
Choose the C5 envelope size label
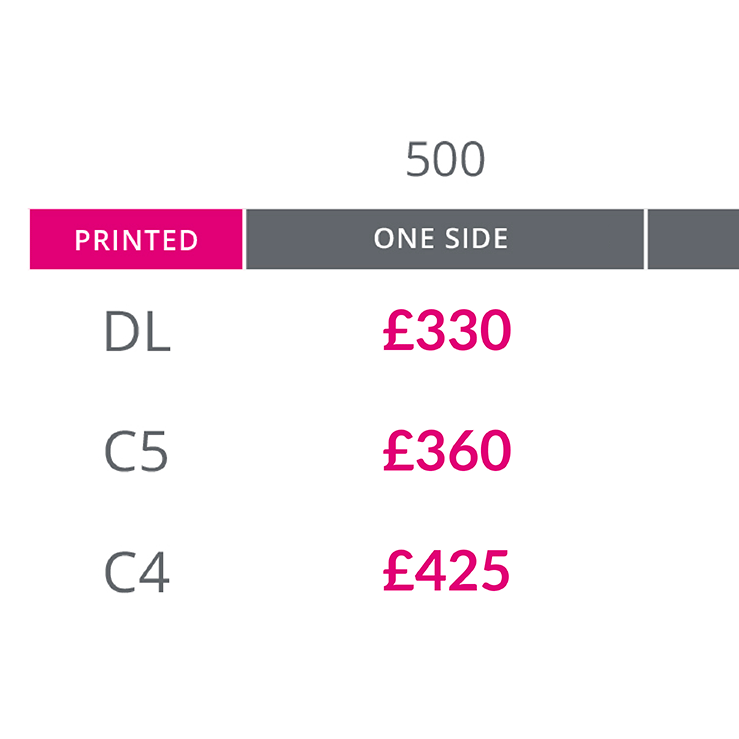click(x=136, y=452)
